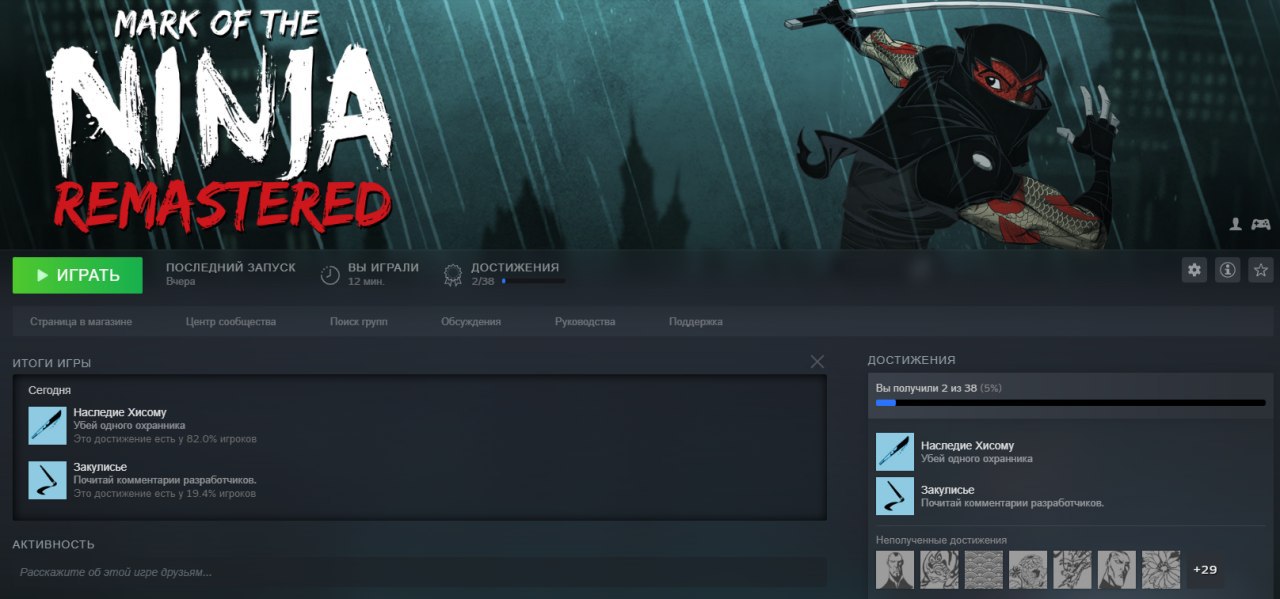Click the '12 мин.' playtime value
Viewport: 1280px width, 599px height.
pyautogui.click(x=366, y=282)
